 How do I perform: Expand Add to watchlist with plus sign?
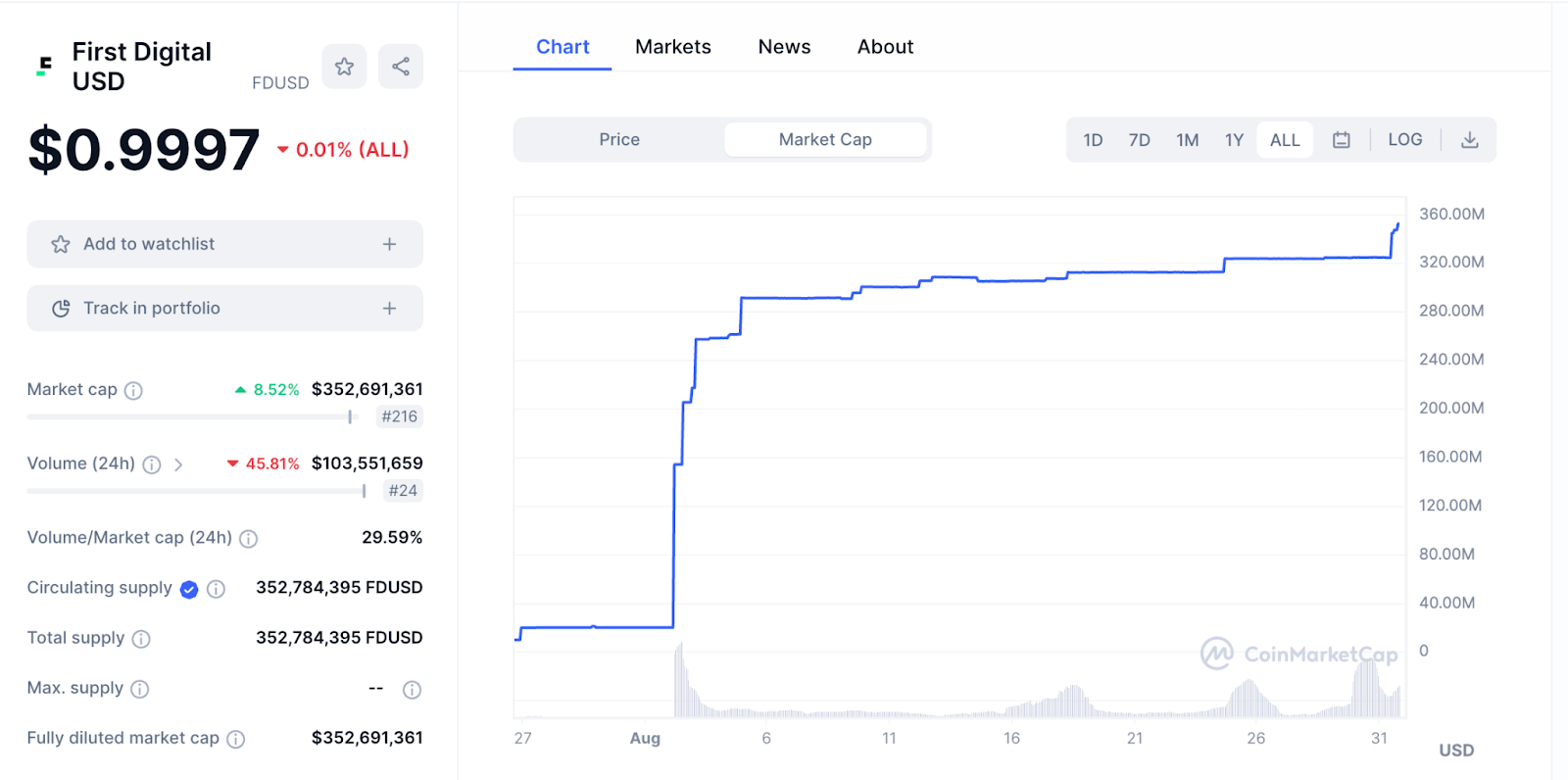pyautogui.click(x=389, y=244)
